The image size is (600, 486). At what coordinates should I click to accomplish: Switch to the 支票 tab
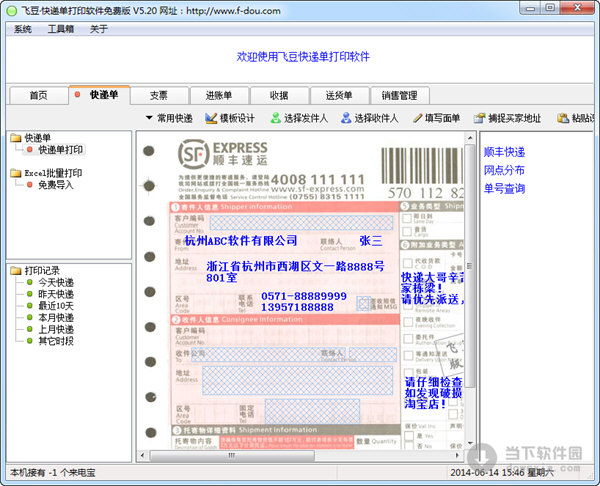click(x=159, y=95)
